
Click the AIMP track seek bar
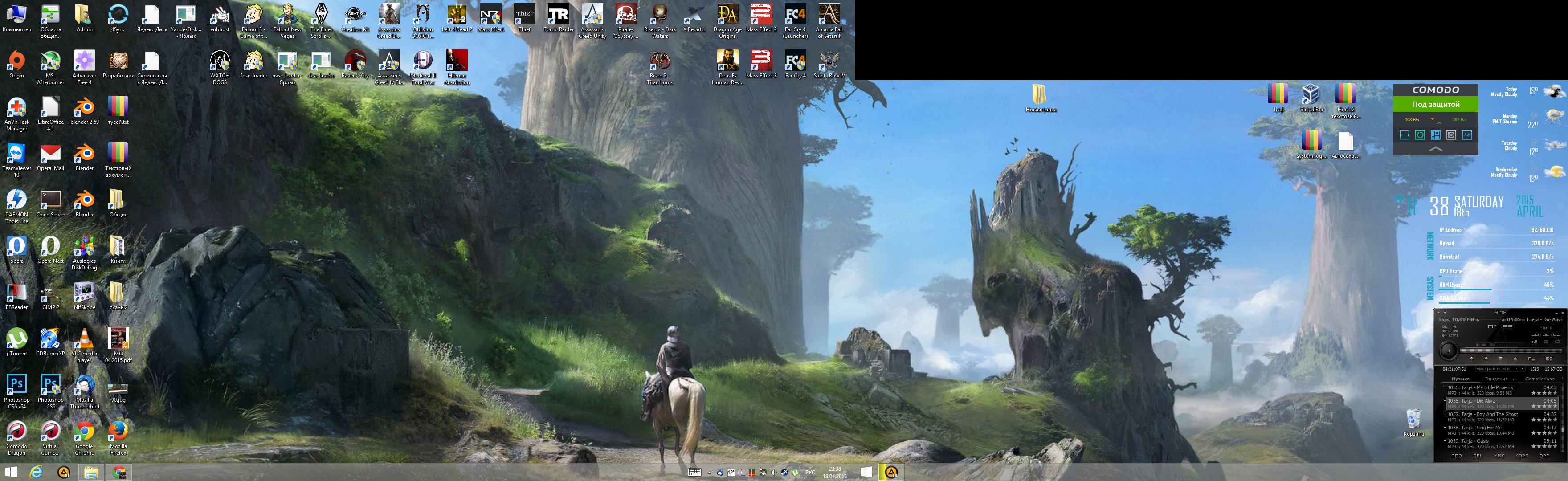pos(1511,351)
